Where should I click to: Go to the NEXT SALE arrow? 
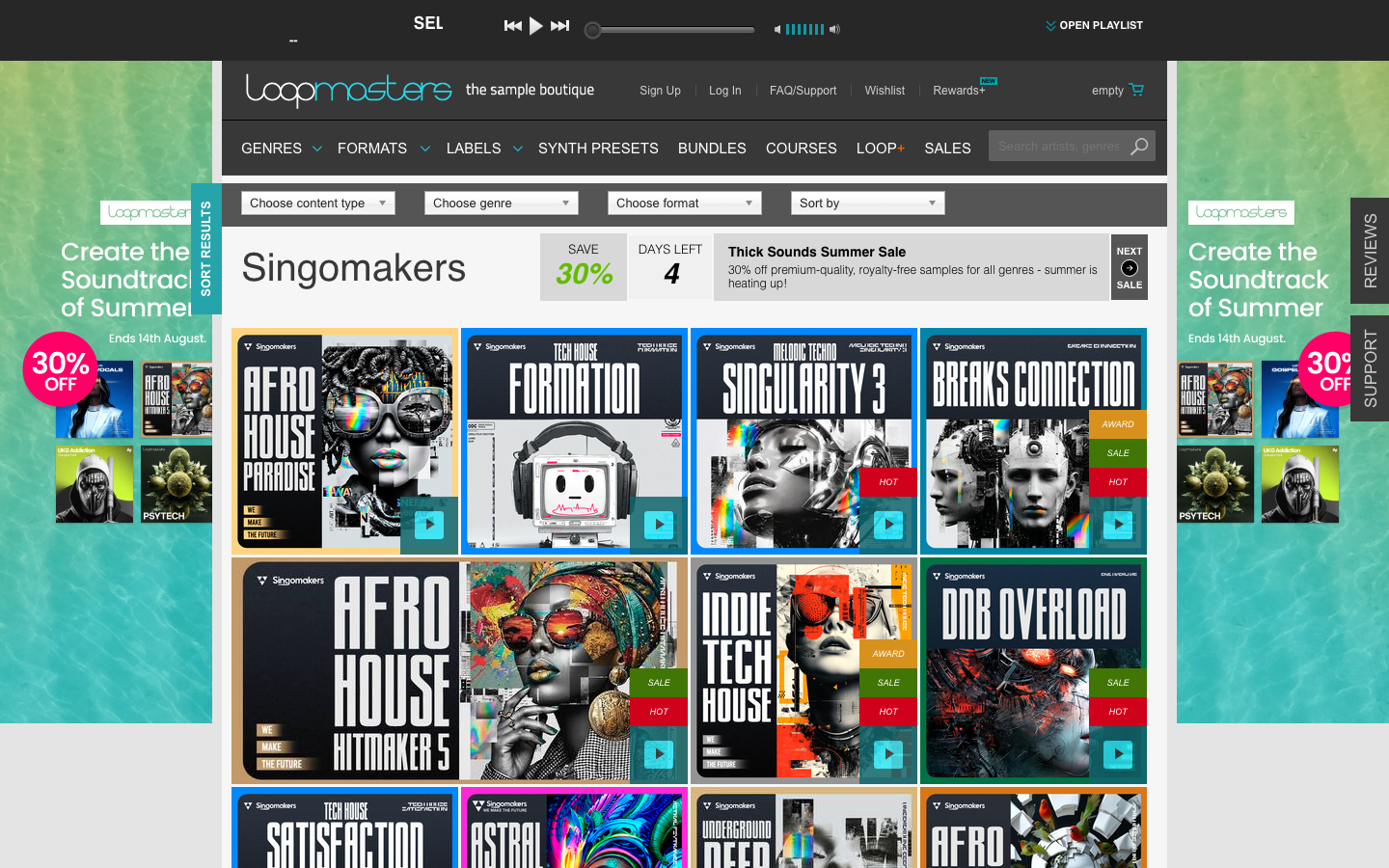point(1130,267)
